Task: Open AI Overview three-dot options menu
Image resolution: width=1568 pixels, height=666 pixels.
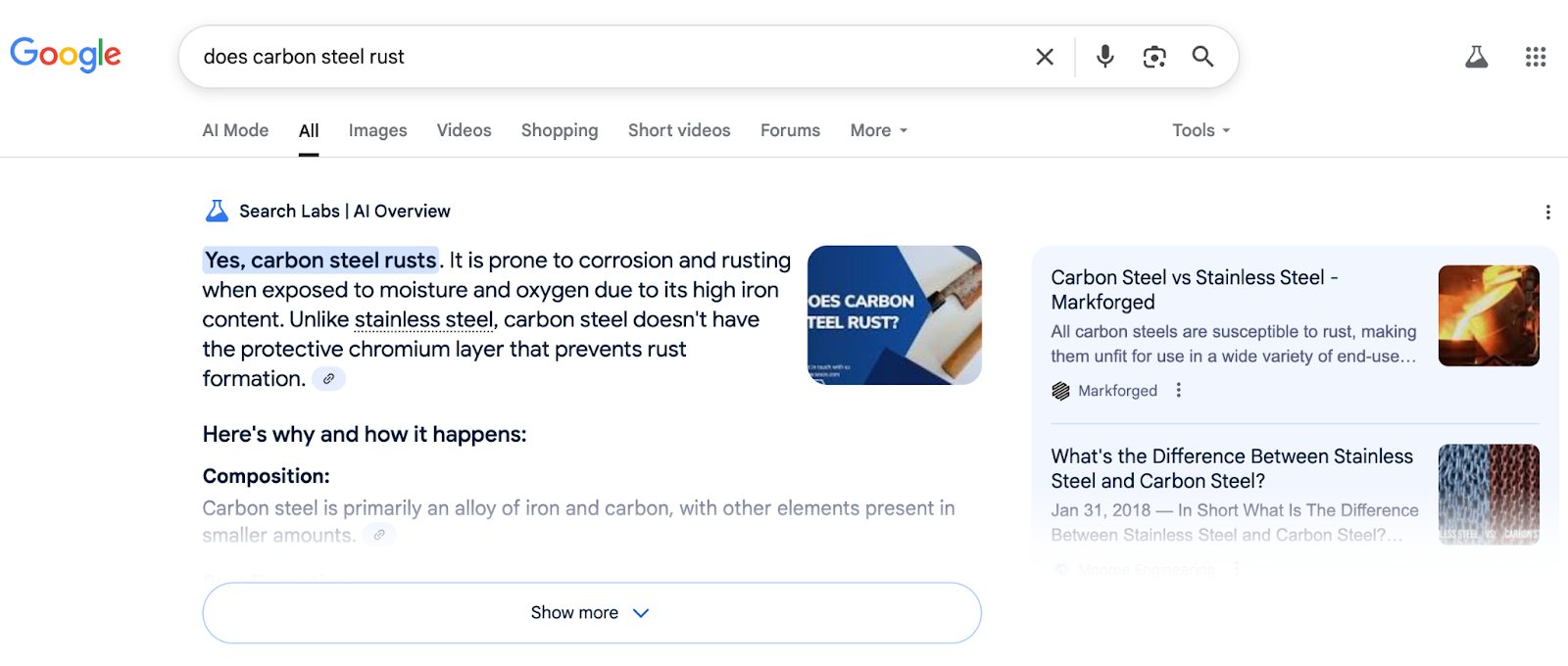Action: click(1547, 213)
